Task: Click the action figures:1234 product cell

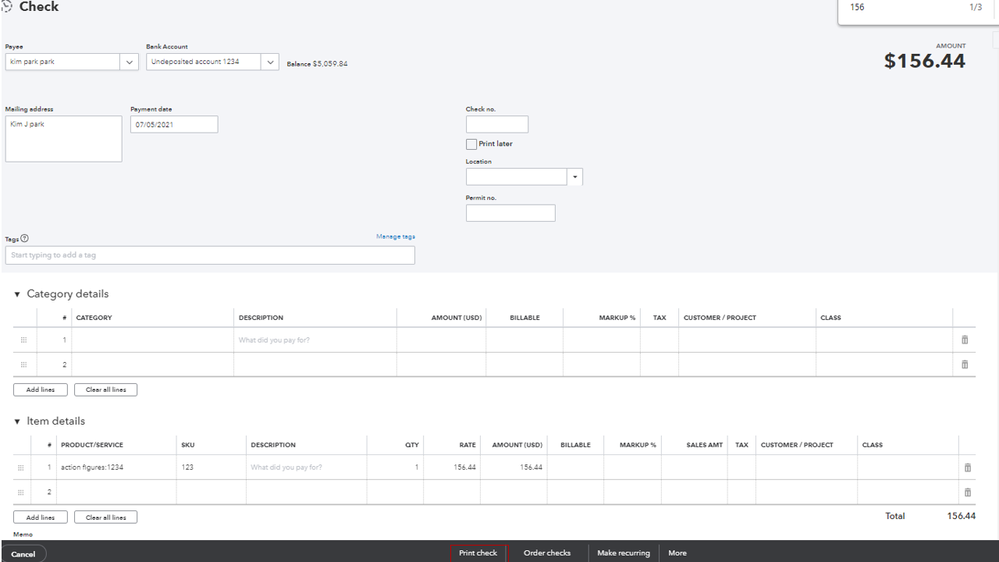Action: (116, 467)
